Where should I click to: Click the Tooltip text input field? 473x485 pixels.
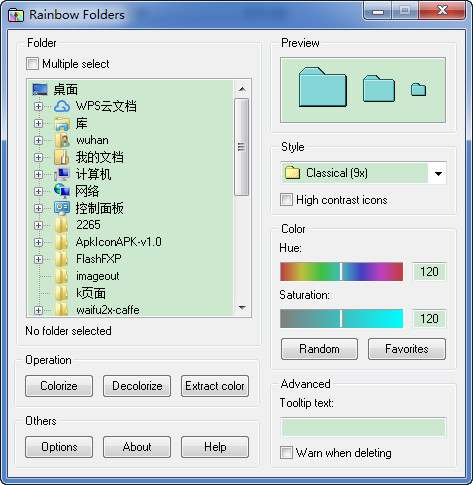click(363, 428)
